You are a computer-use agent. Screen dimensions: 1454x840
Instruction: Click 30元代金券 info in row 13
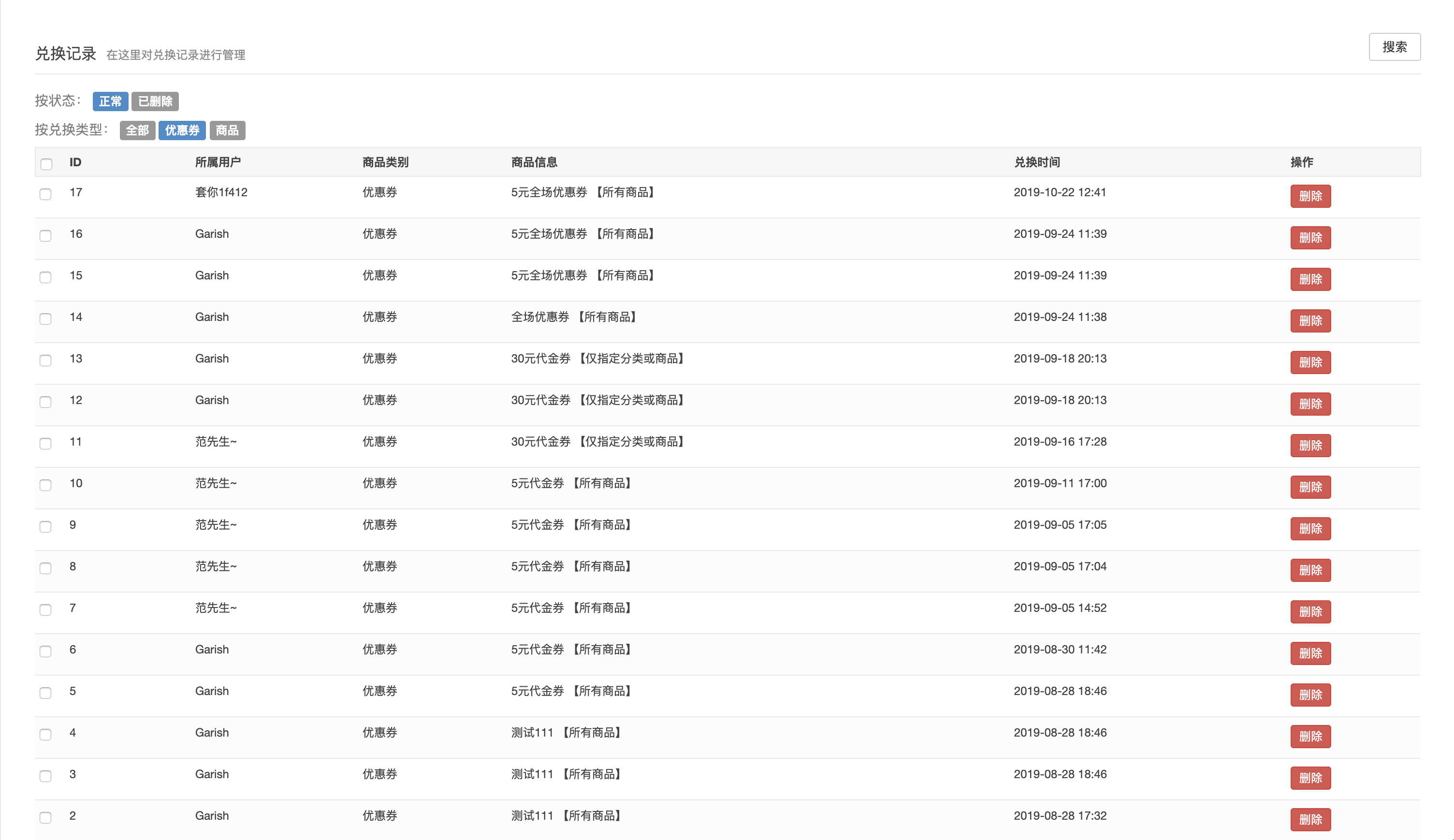click(x=599, y=358)
